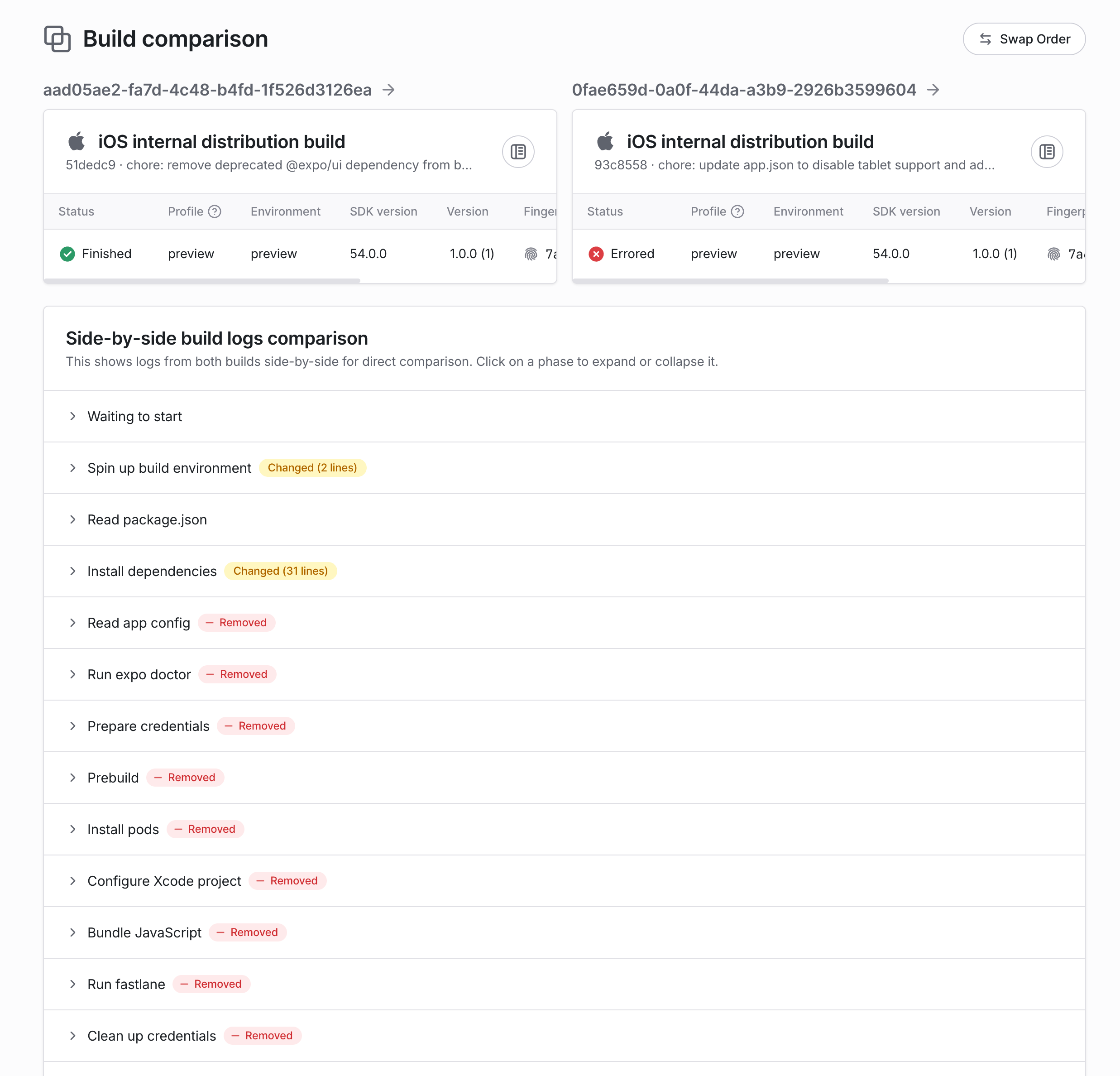This screenshot has width=1120, height=1076.
Task: Open build link 0fae659d-0a0f-44da-a3b9-2926b3599604
Action: point(743,90)
